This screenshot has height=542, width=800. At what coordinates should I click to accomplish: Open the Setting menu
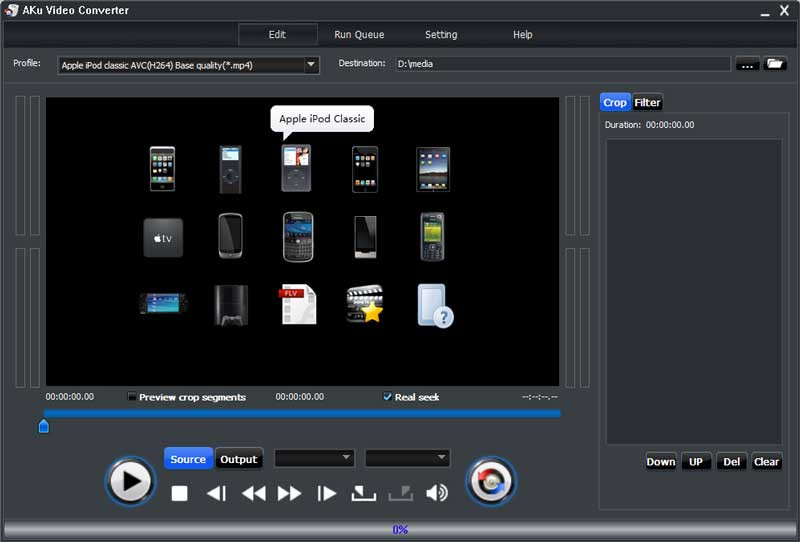(x=441, y=35)
